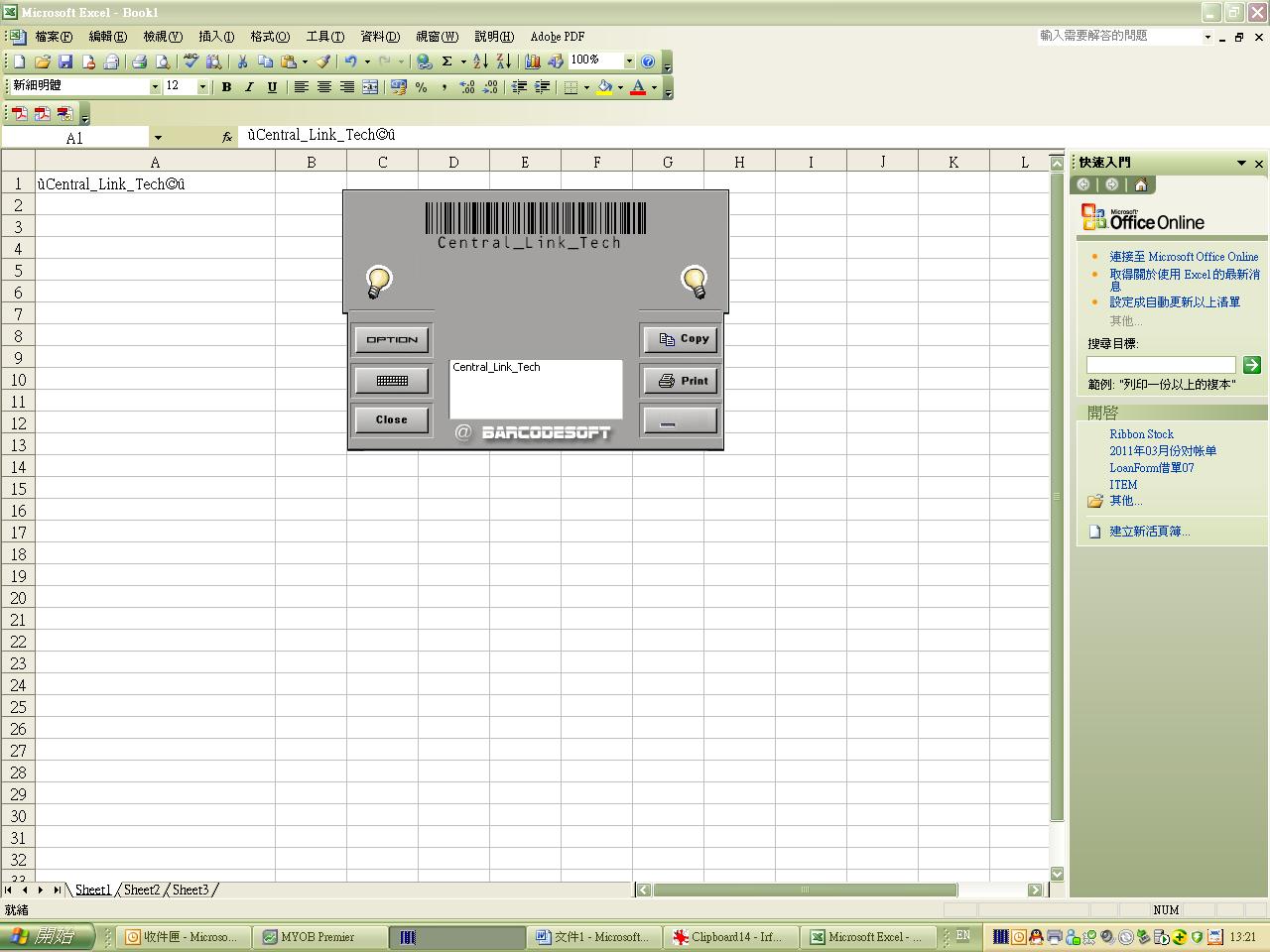Click the Central_Link_Tech text box in dialog
Viewport: 1270px width, 952px height.
point(536,389)
